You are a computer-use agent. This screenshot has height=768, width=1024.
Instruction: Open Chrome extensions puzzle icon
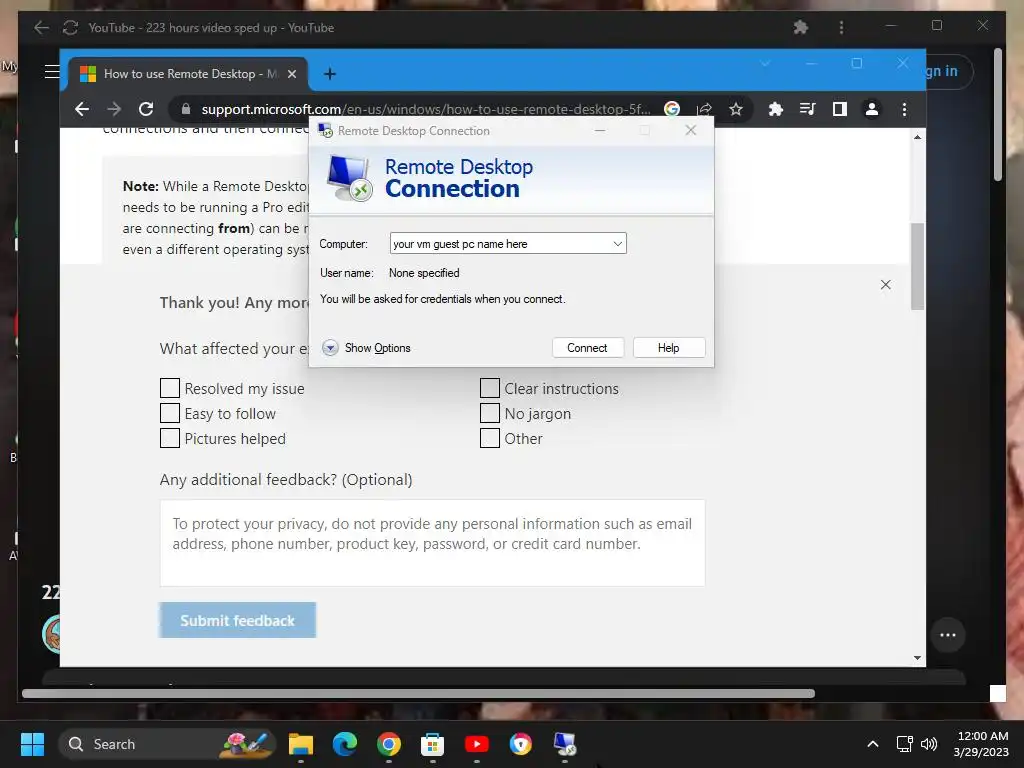click(x=775, y=109)
